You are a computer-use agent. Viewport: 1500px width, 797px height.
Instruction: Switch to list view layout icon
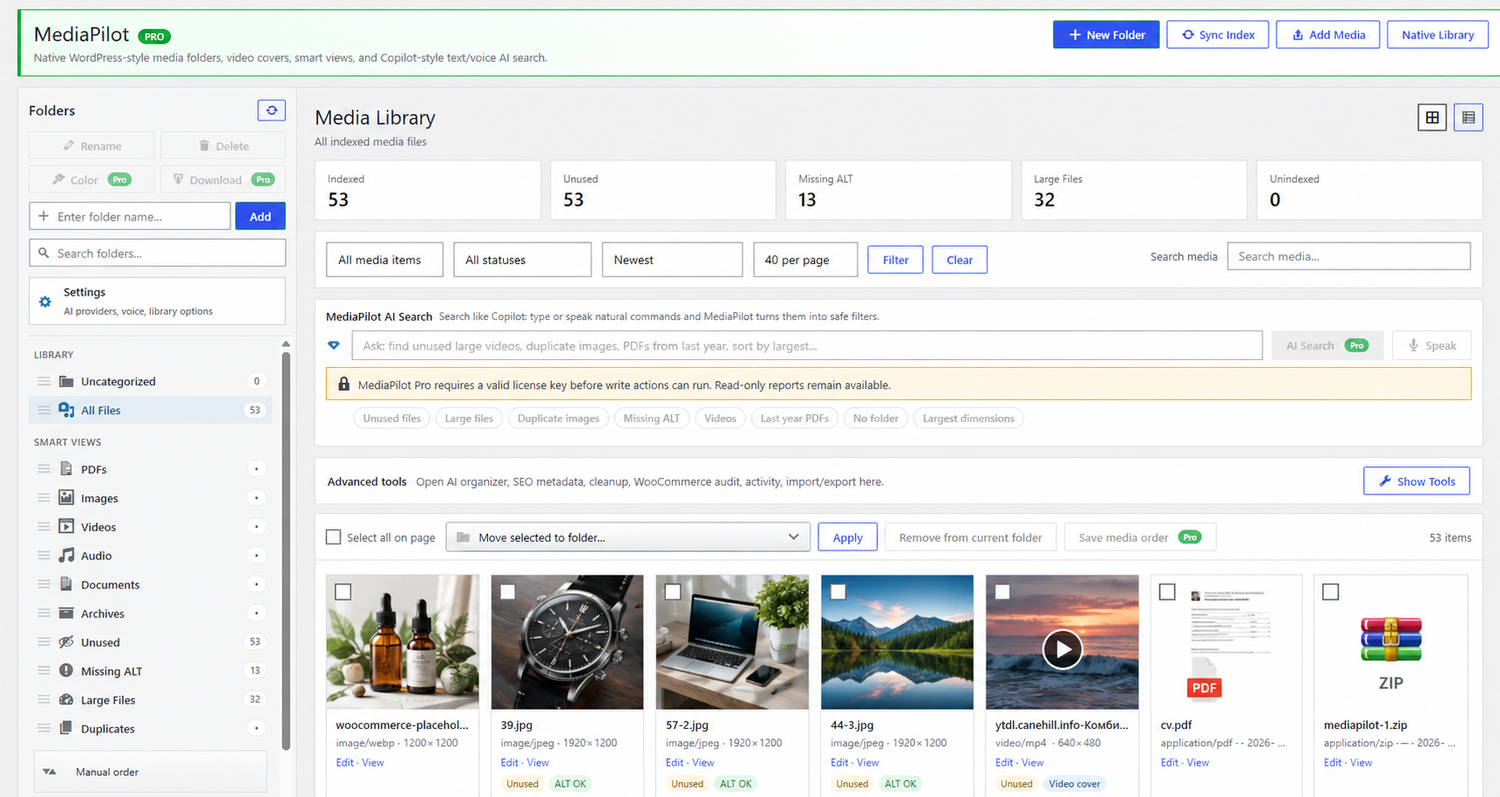[x=1468, y=118]
